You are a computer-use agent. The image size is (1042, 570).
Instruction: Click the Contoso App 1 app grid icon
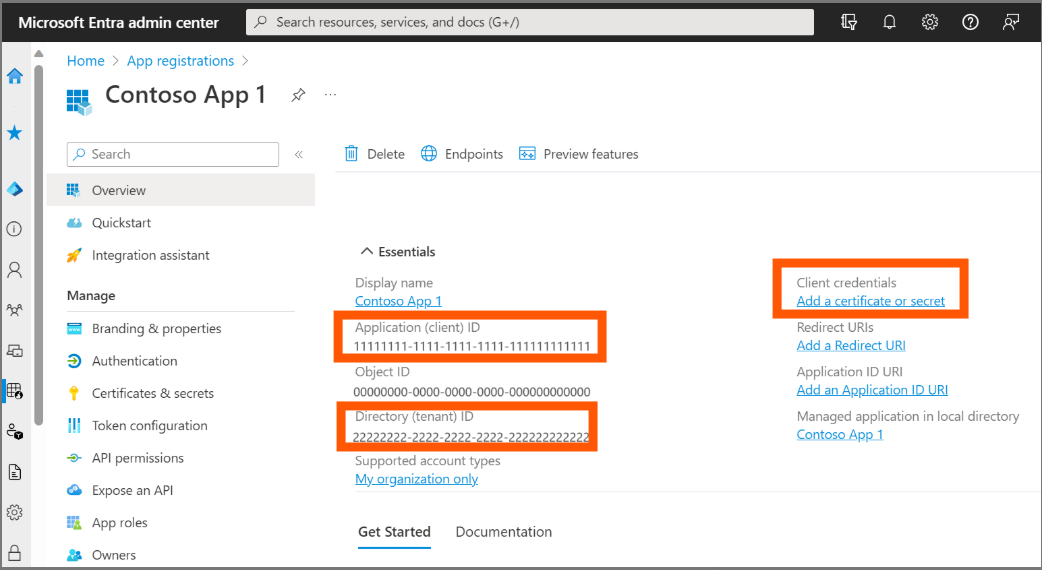click(79, 102)
